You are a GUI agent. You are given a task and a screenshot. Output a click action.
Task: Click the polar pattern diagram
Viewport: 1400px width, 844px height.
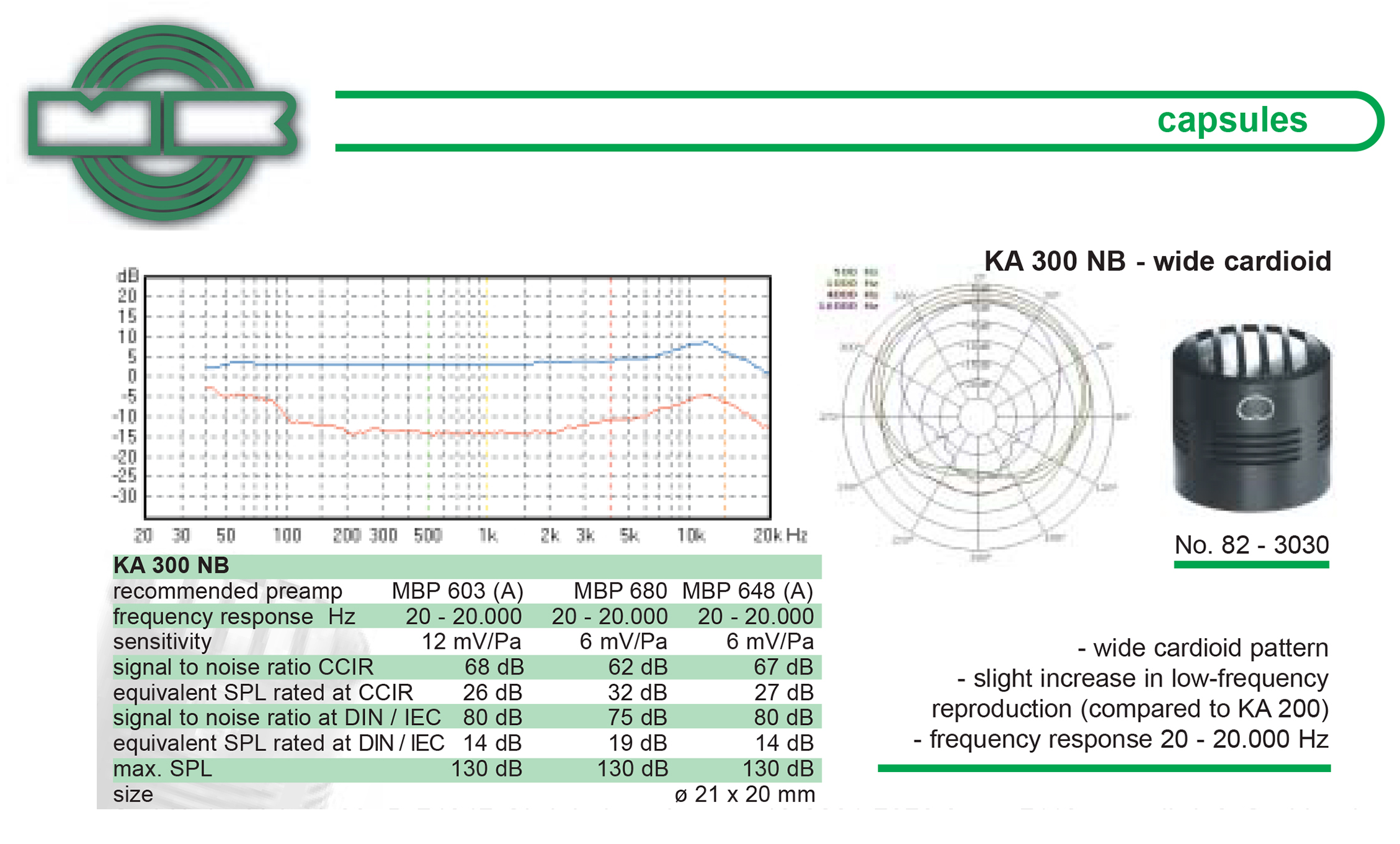[978, 417]
